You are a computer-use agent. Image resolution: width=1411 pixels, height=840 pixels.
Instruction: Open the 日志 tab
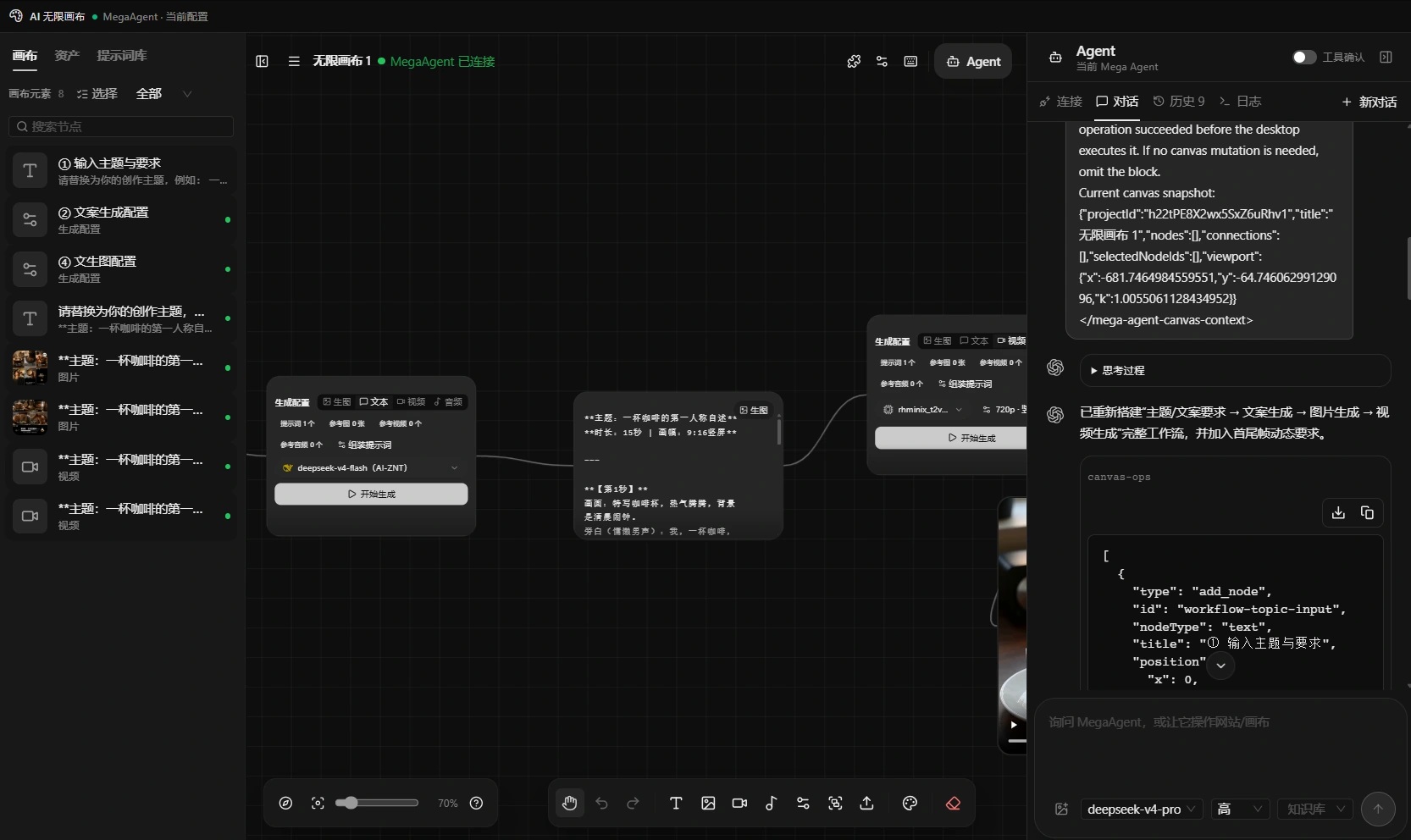(x=1241, y=101)
